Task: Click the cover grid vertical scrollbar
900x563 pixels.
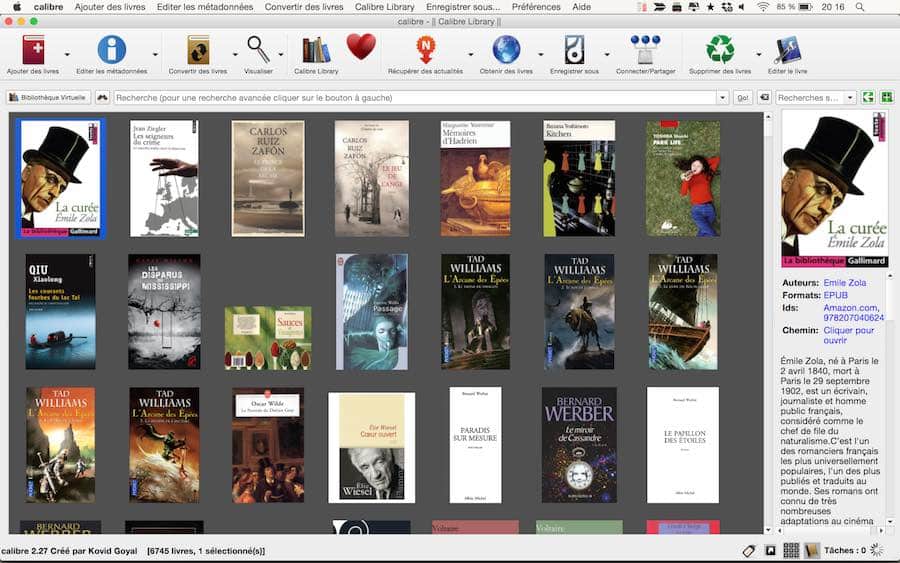Action: click(x=768, y=323)
